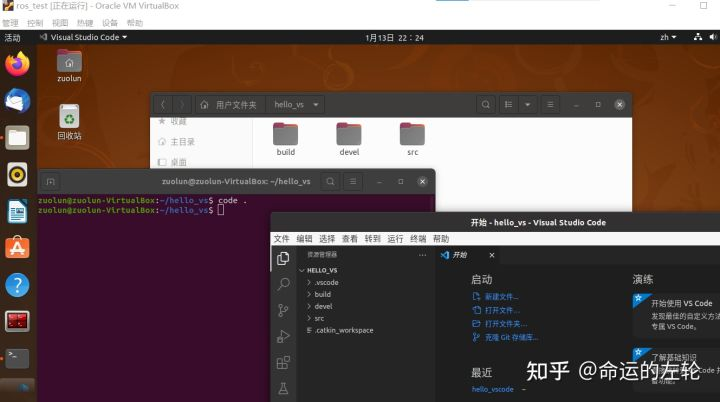Click the search icon in the terminal title bar
The width and height of the screenshot is (720, 402).
(330, 181)
